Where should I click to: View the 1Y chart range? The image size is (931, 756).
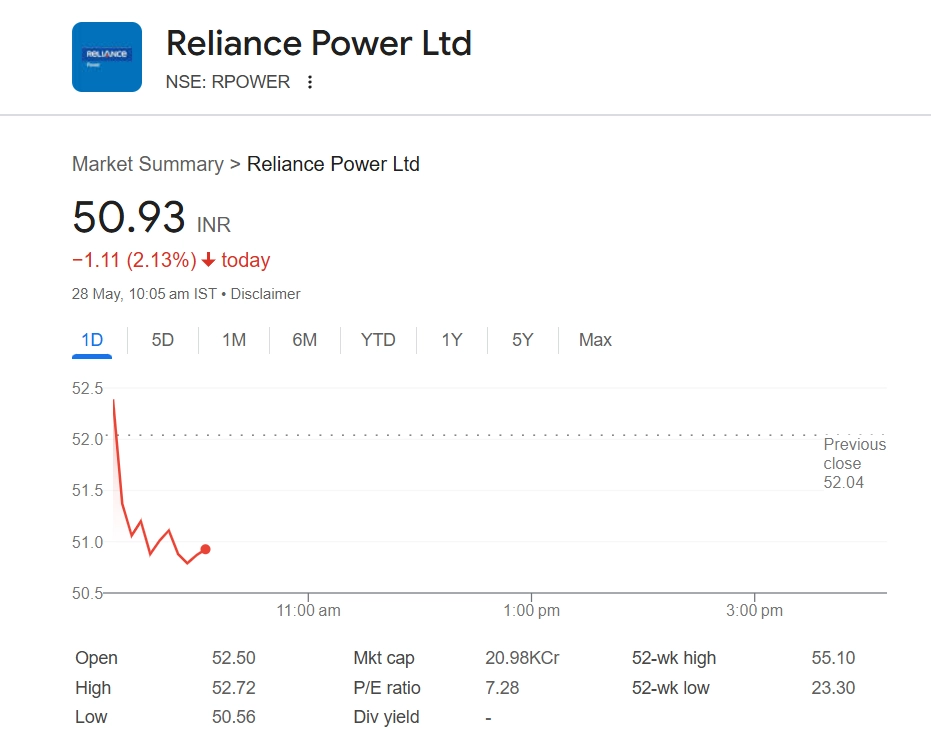pos(452,340)
